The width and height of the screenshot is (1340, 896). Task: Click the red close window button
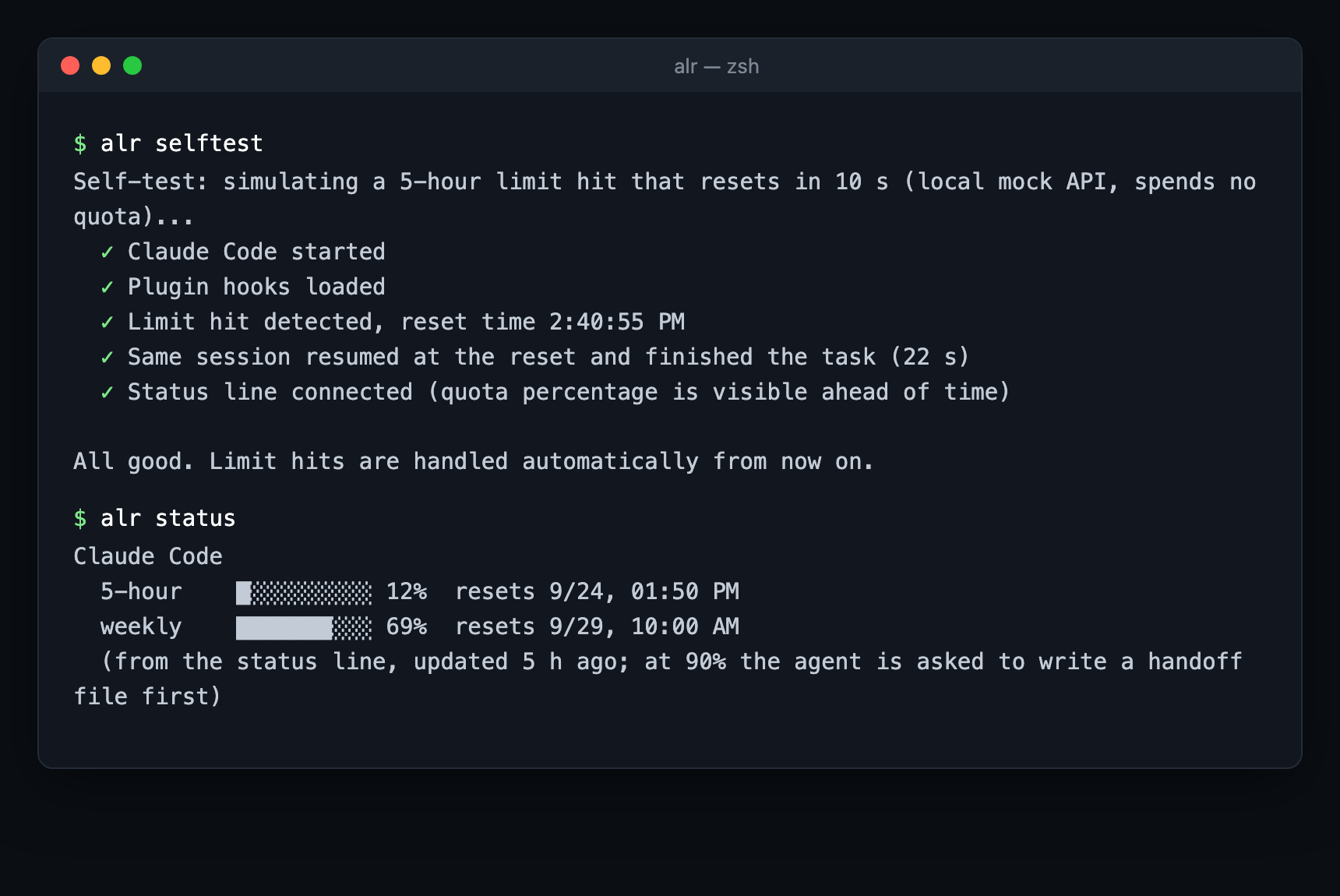pyautogui.click(x=70, y=65)
